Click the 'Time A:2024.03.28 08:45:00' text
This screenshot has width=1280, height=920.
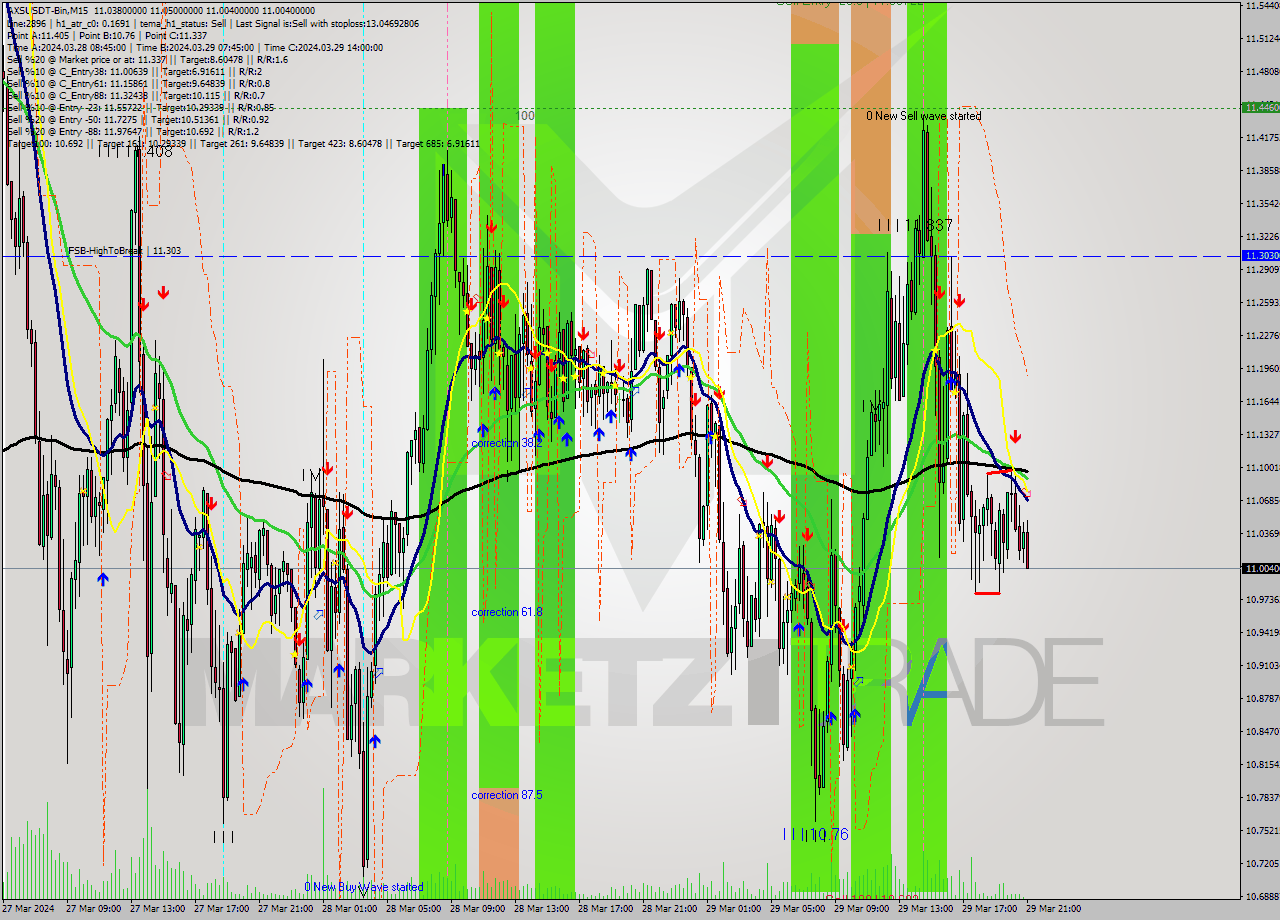point(66,47)
